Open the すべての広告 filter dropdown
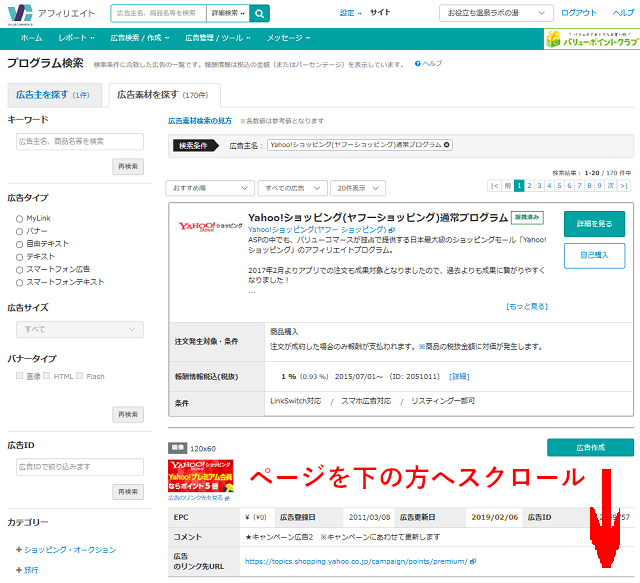The height and width of the screenshot is (583, 640). point(292,188)
